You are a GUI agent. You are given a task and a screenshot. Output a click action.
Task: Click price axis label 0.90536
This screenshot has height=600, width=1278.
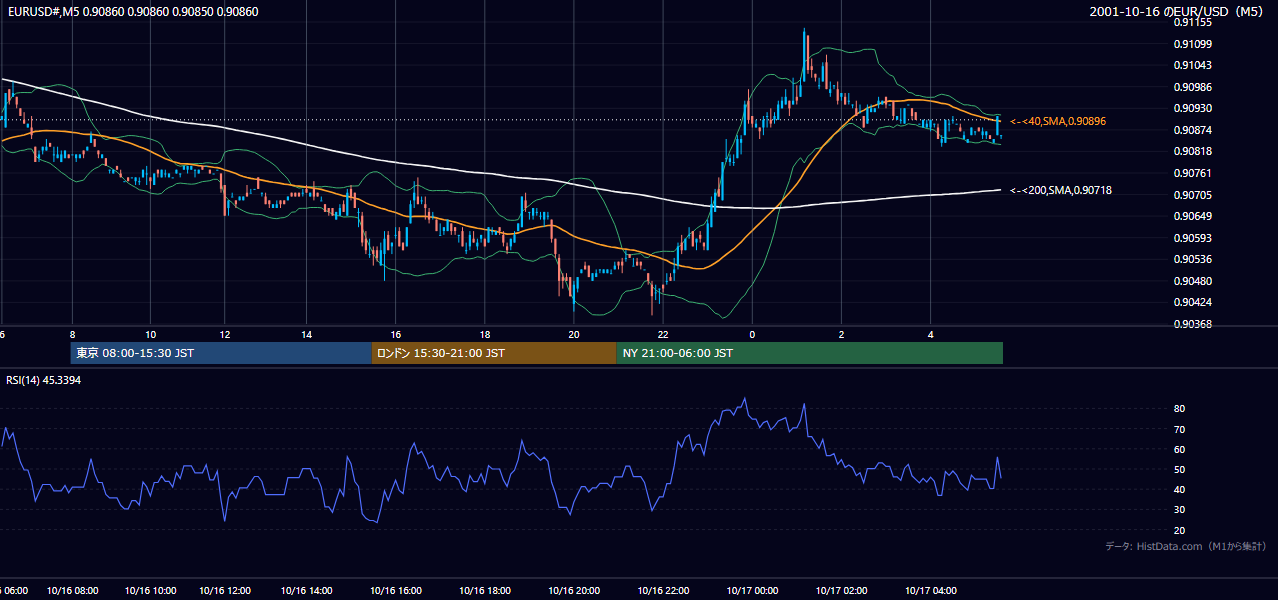(1192, 259)
